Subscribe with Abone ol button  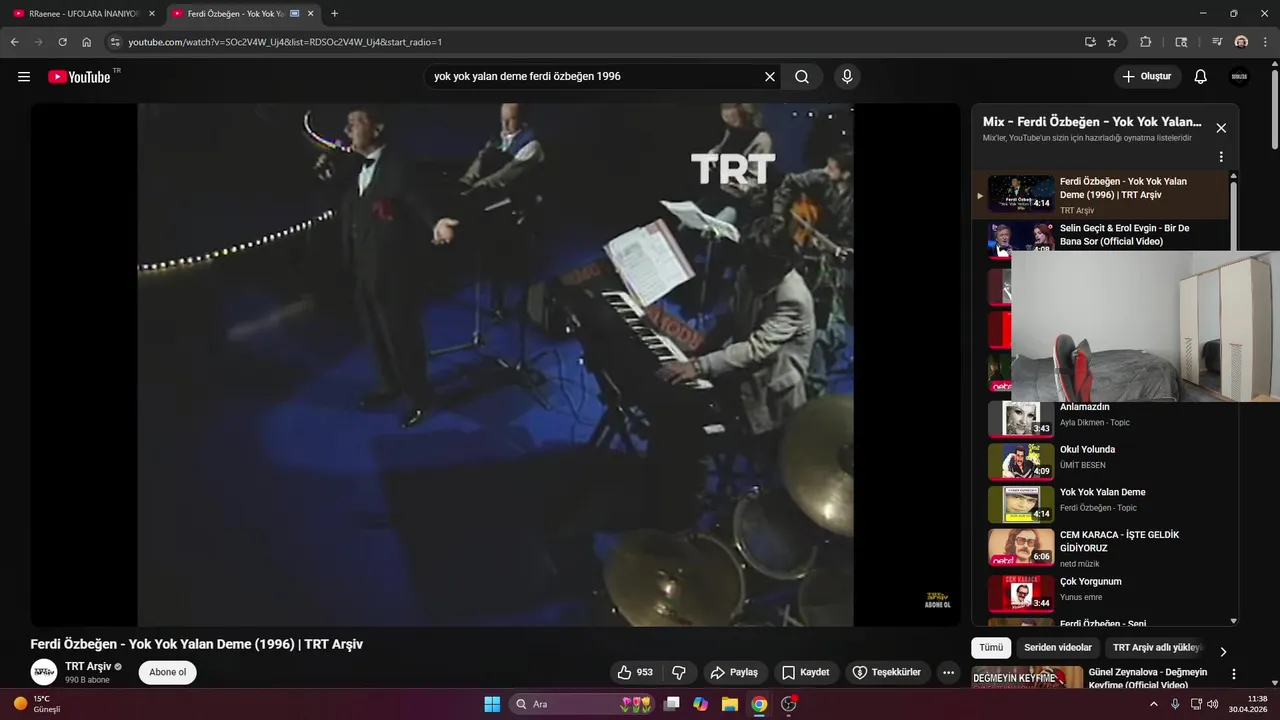pos(167,672)
